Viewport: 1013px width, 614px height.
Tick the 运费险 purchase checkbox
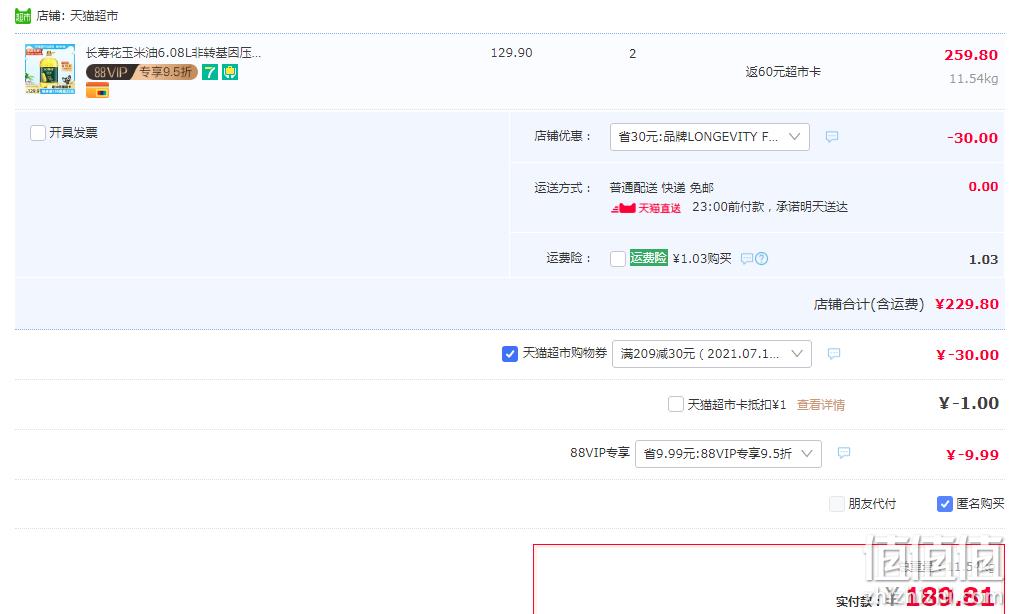coord(618,259)
